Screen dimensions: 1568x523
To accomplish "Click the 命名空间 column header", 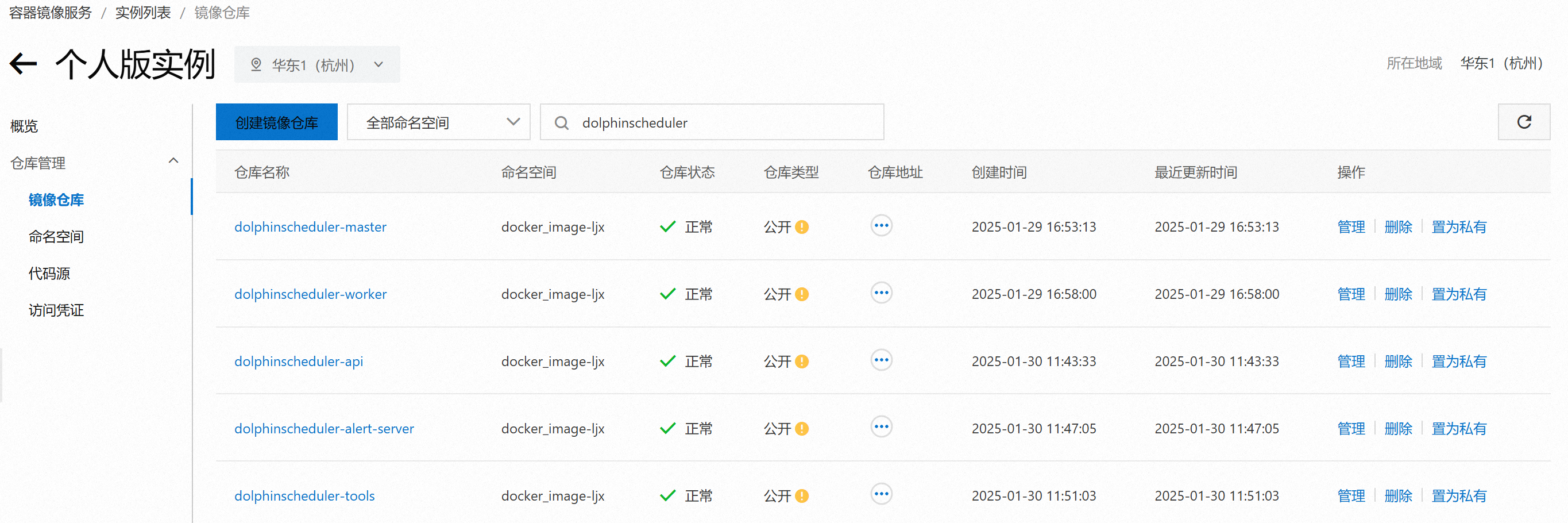I will coord(528,172).
